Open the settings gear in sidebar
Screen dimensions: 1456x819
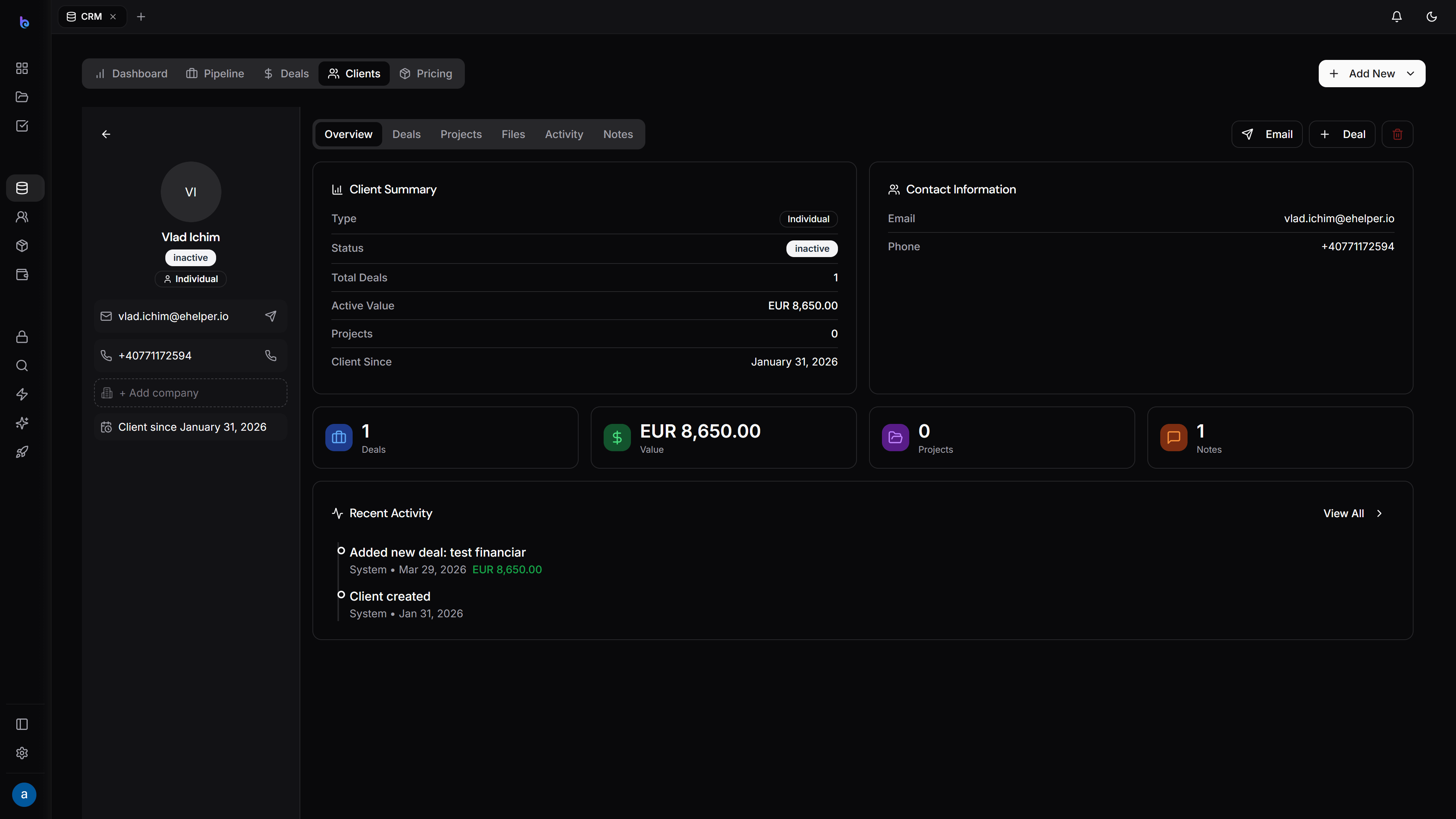(22, 753)
